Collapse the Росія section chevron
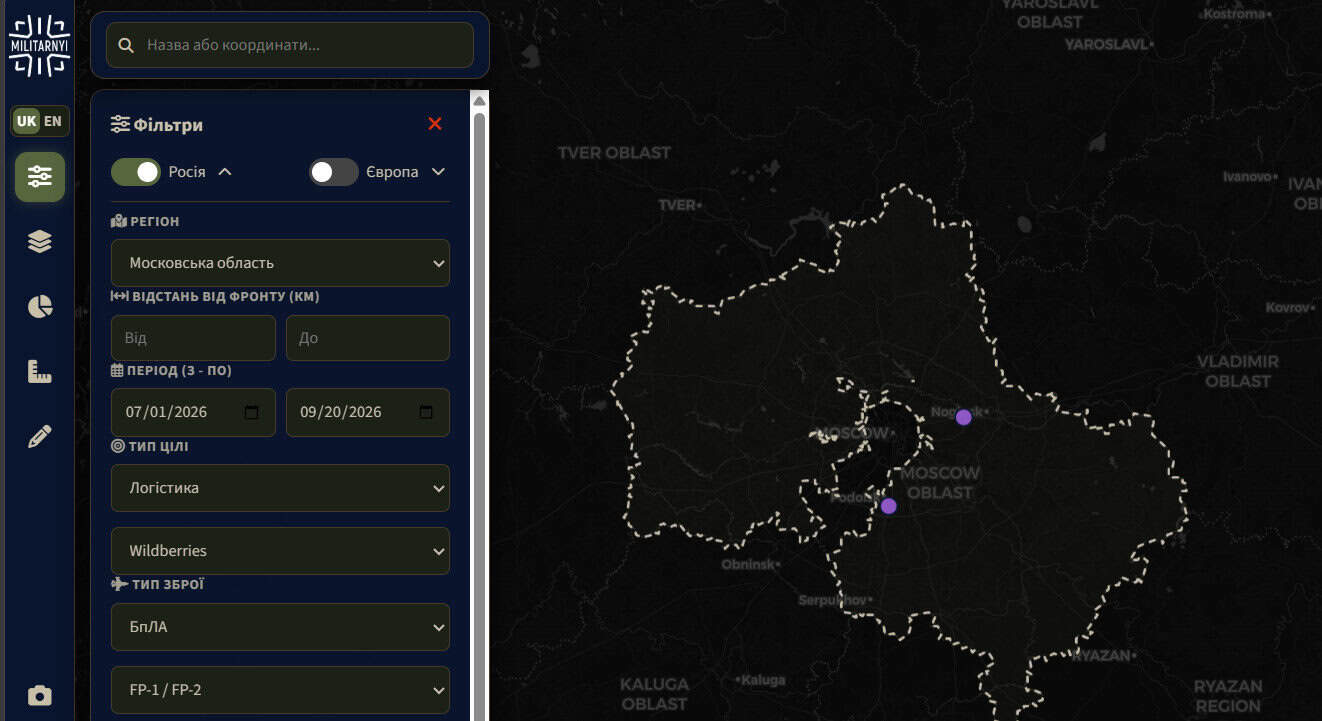Image resolution: width=1322 pixels, height=721 pixels. click(225, 172)
